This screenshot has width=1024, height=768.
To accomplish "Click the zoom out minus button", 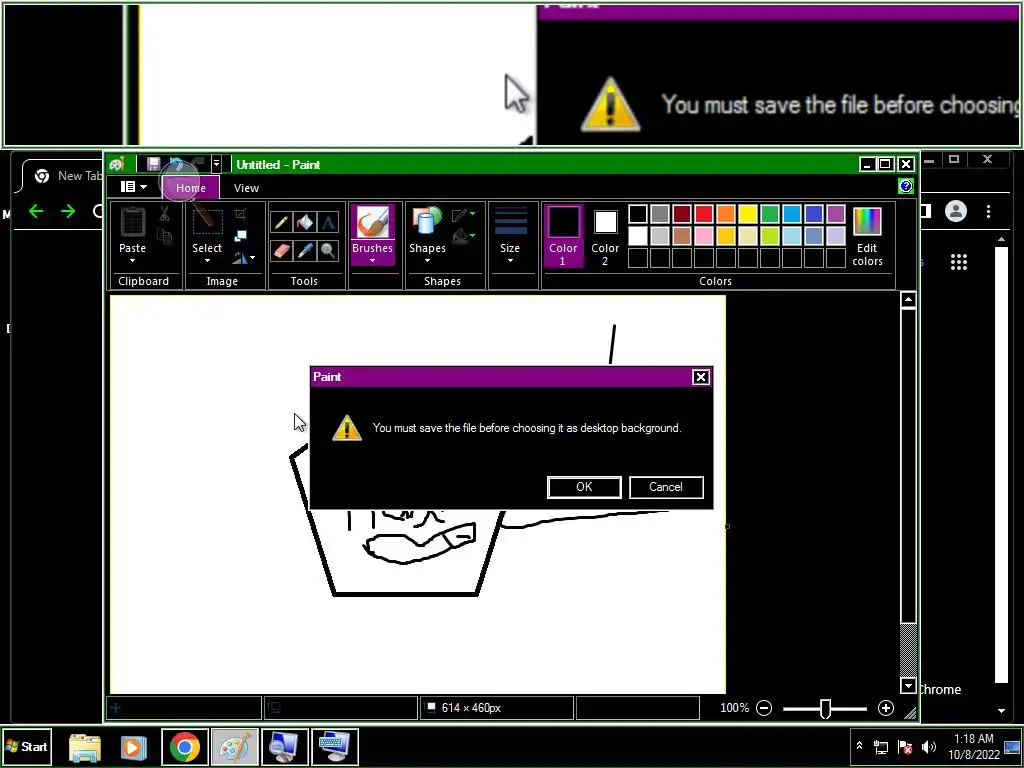I will [x=763, y=708].
